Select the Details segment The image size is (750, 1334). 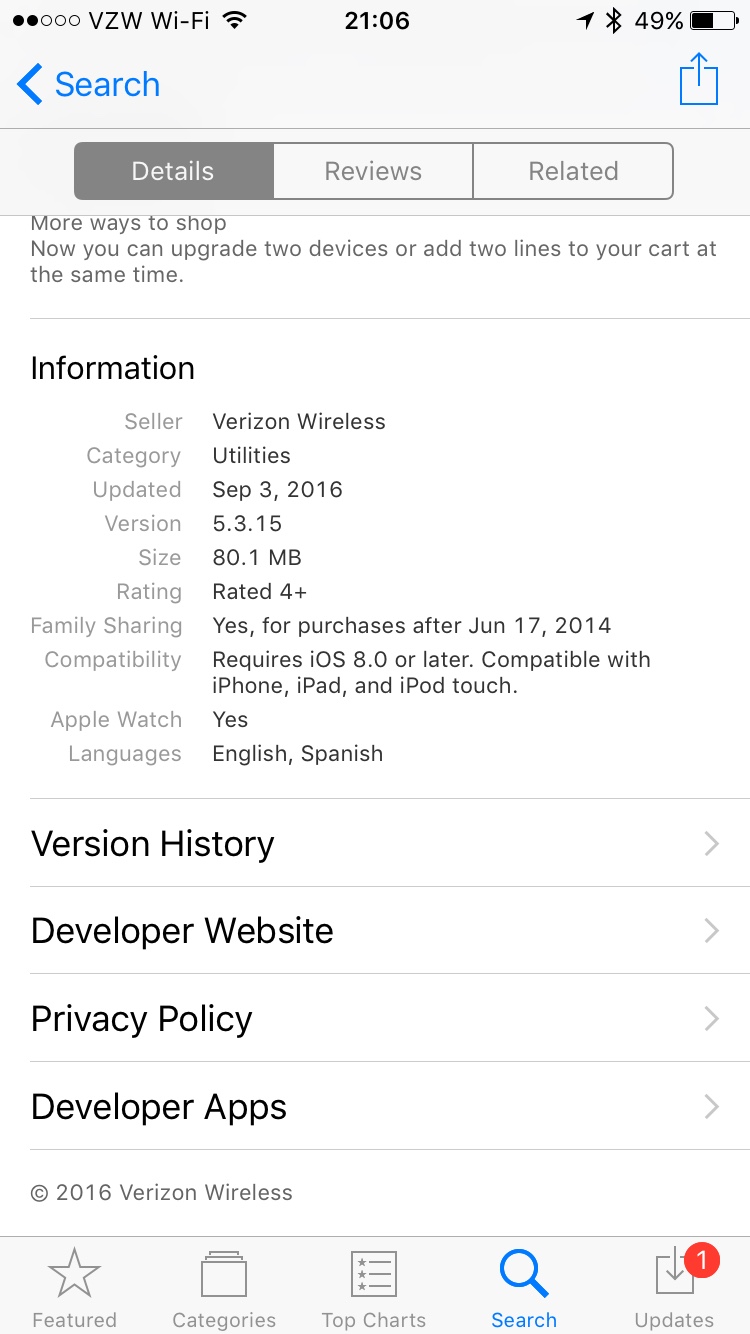173,171
